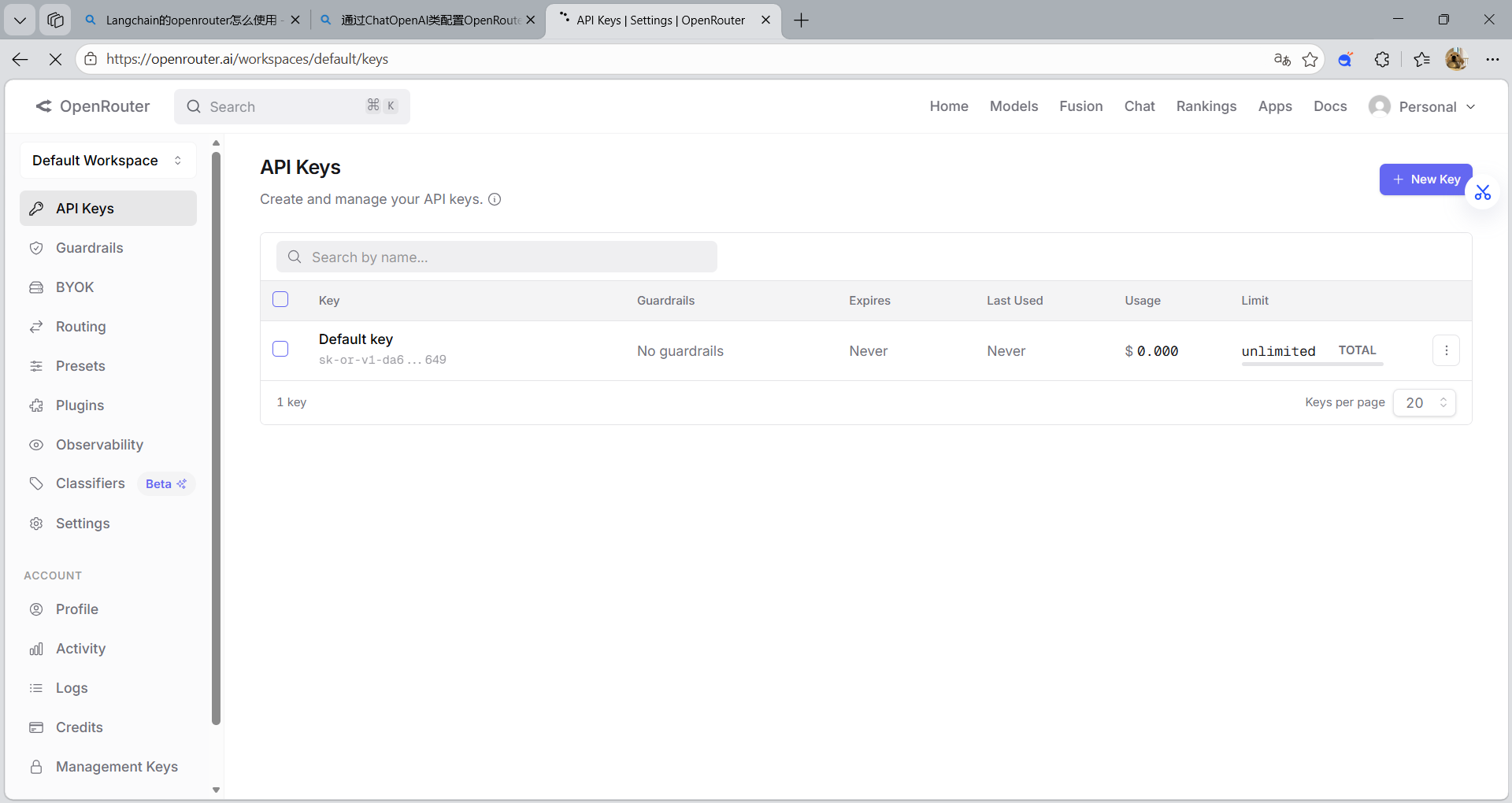The image size is (1512, 803).
Task: Focus the top OpenRouter Search box
Action: coord(292,106)
